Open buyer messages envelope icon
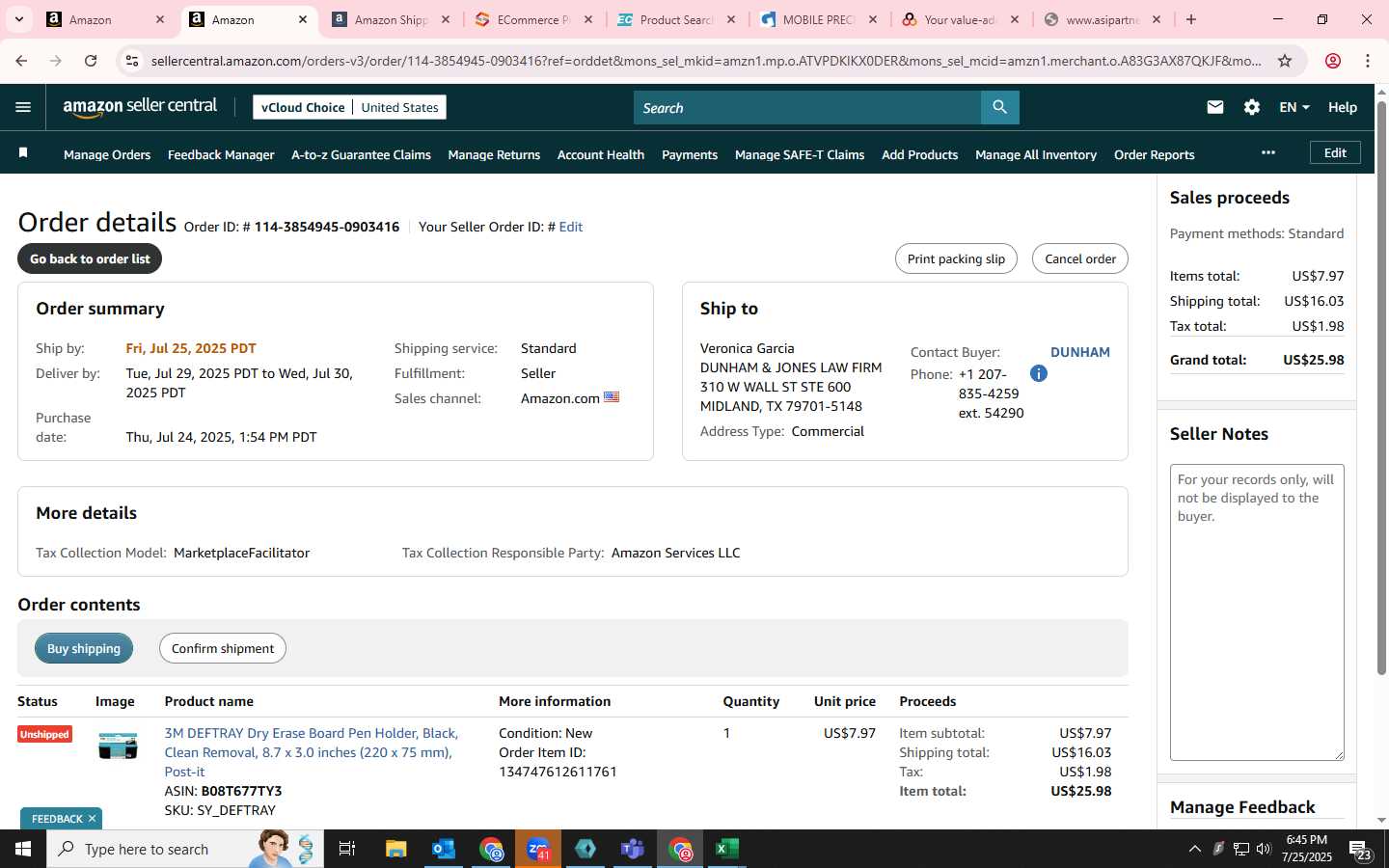 coord(1214,107)
